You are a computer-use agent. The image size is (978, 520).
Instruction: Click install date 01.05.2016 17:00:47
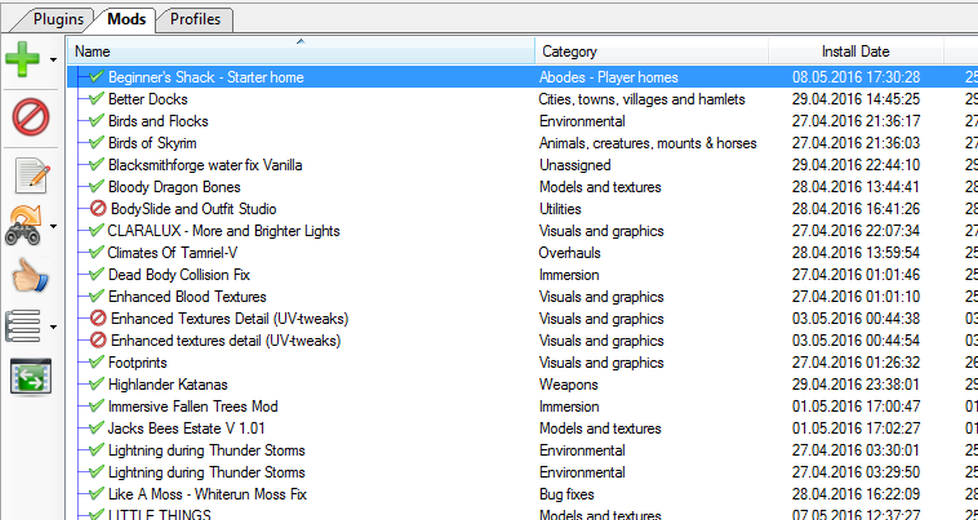click(856, 407)
